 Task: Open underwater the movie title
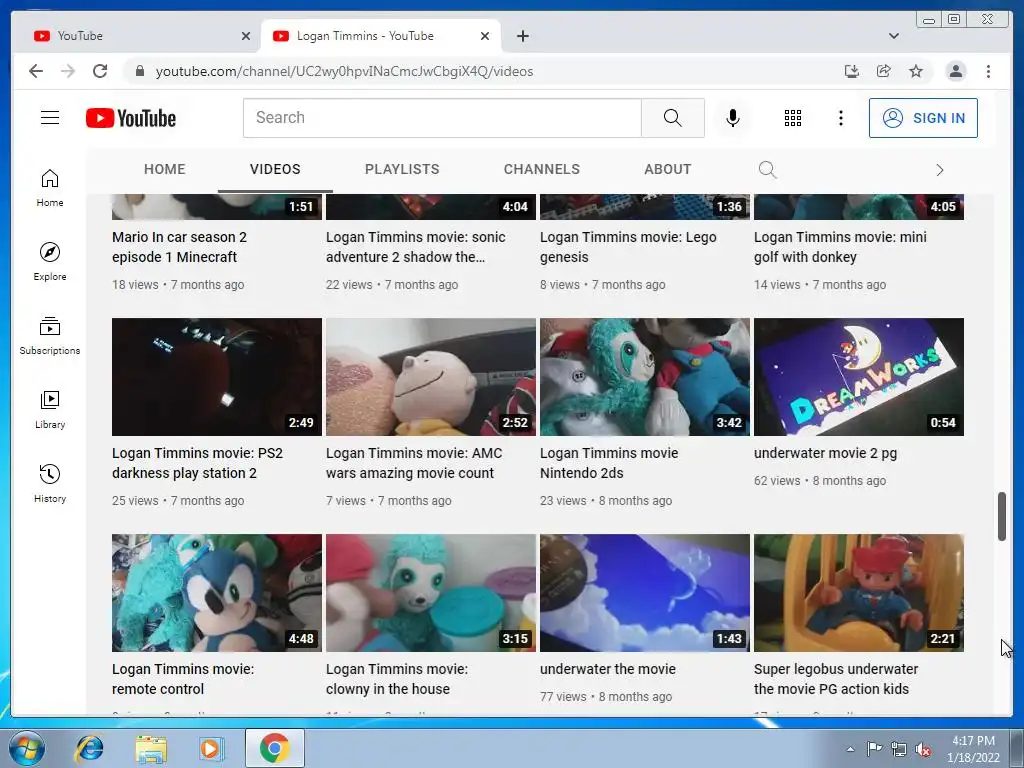tap(608, 669)
